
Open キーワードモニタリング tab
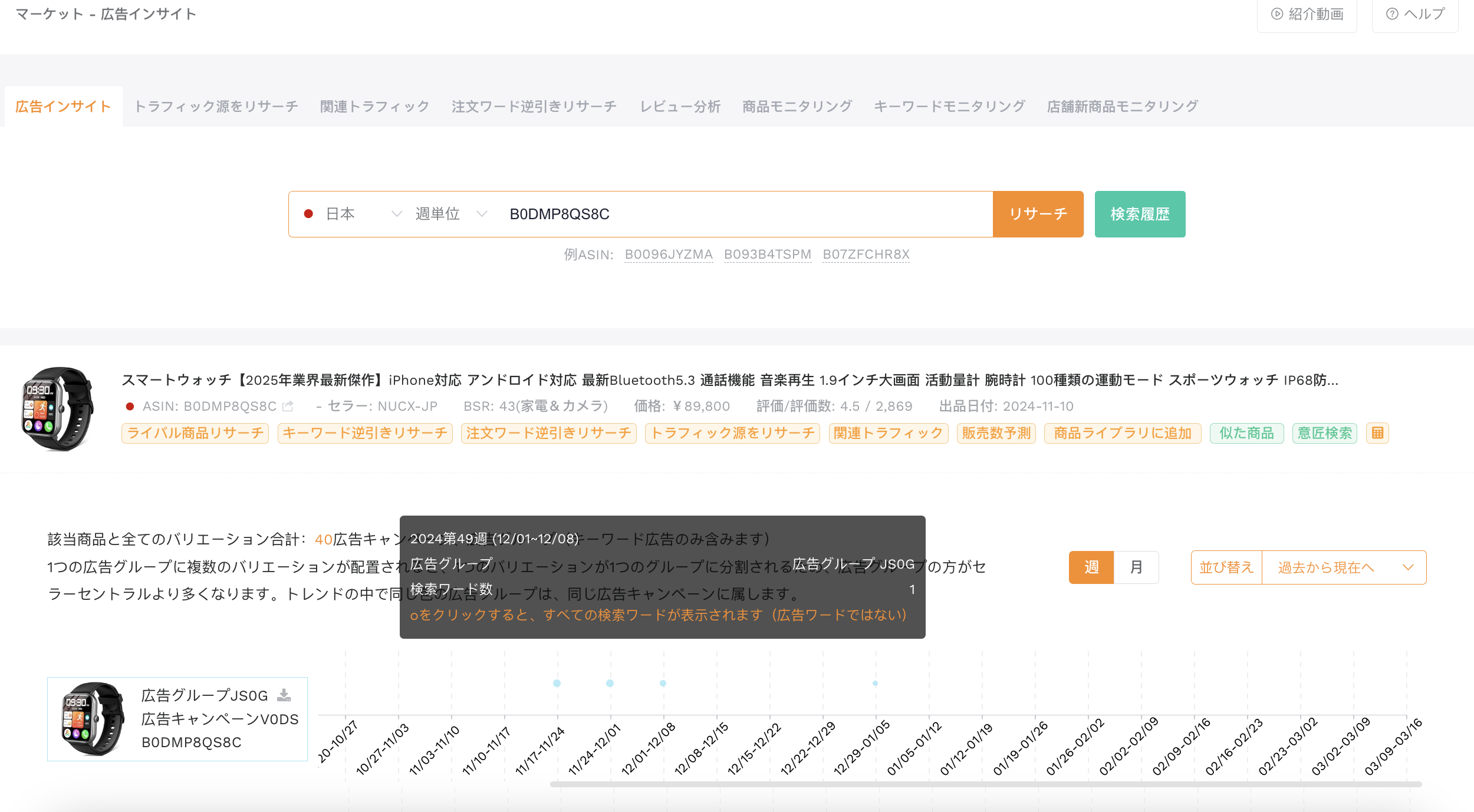click(x=949, y=107)
